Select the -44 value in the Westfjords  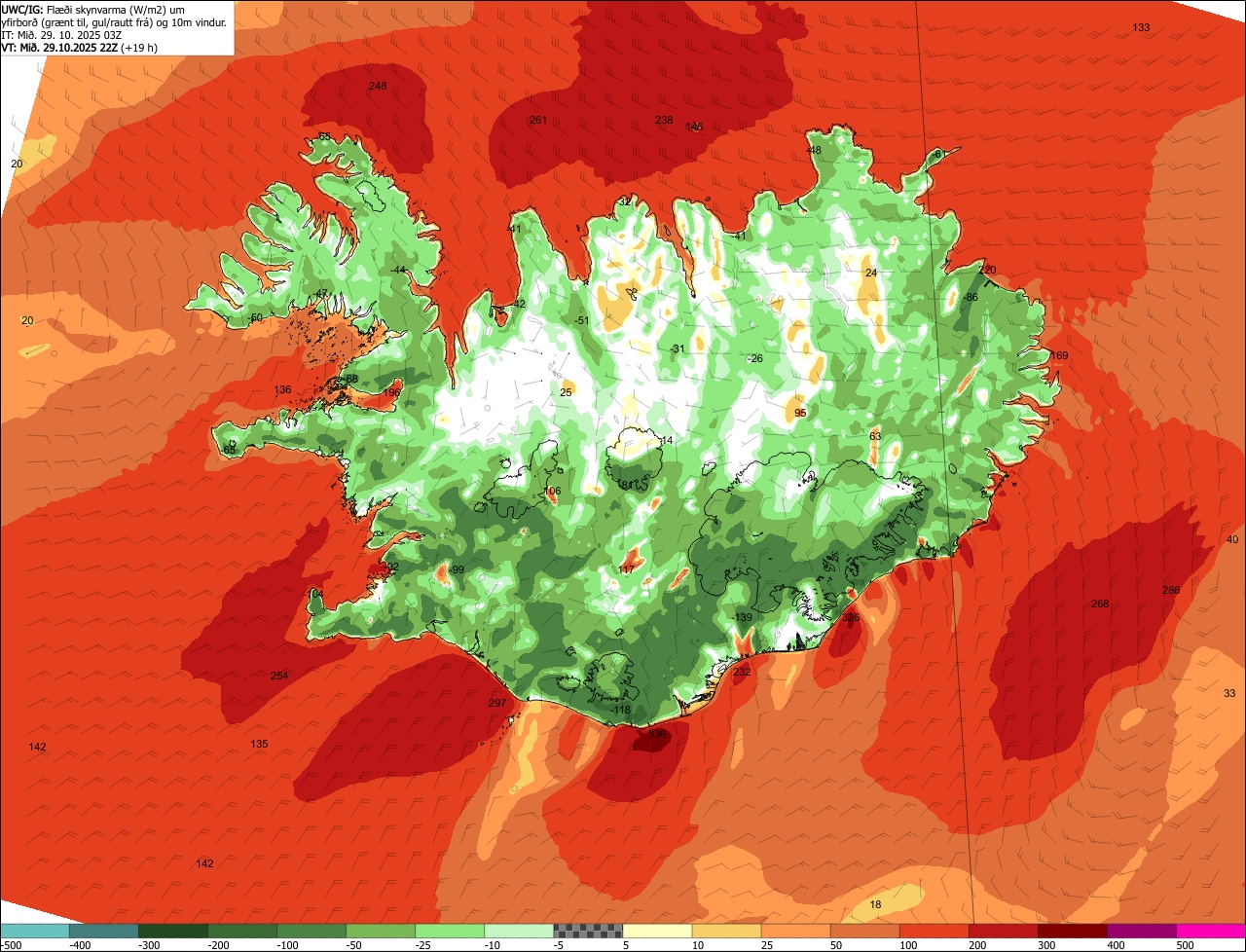pos(397,270)
